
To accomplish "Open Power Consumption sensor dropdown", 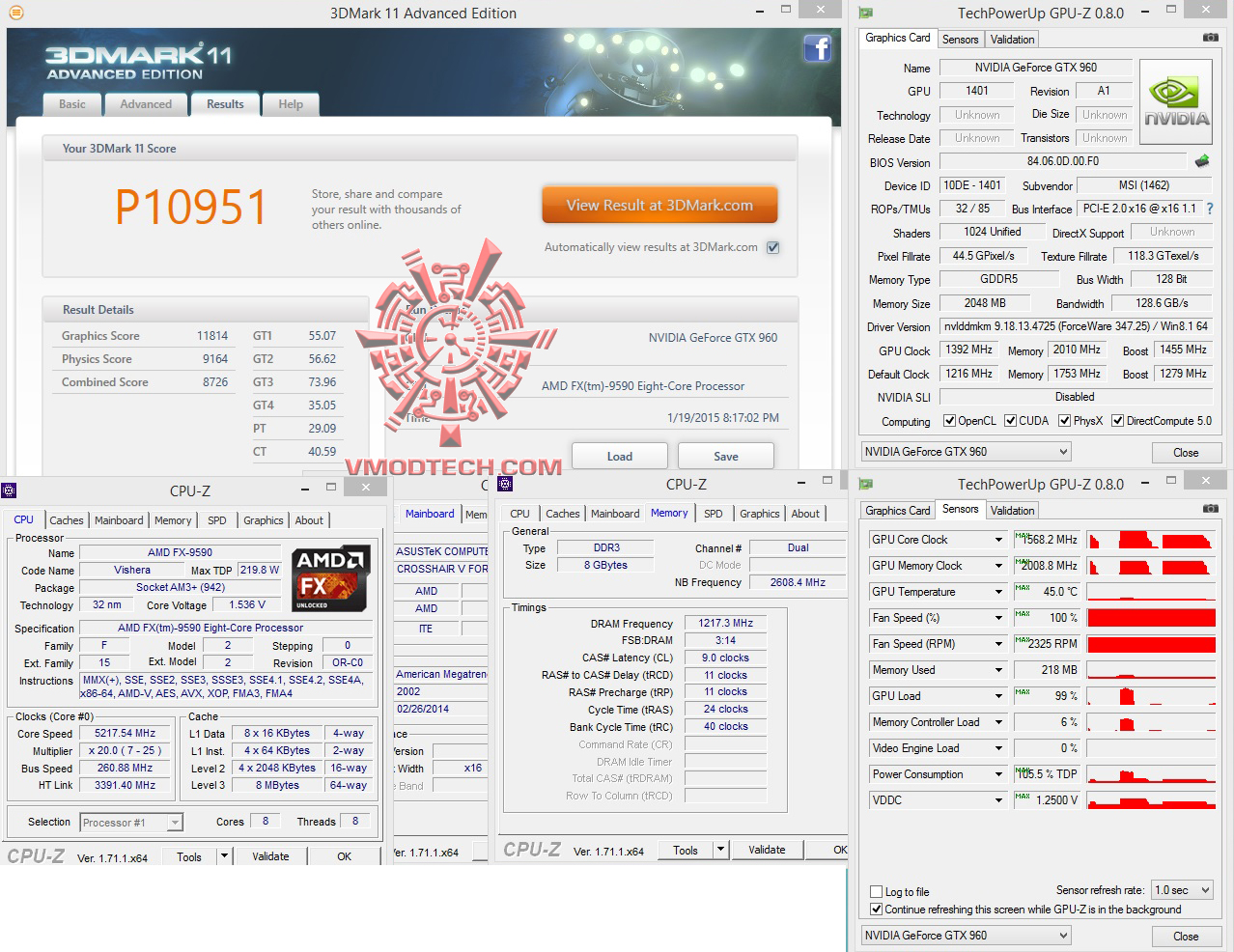I will [999, 774].
